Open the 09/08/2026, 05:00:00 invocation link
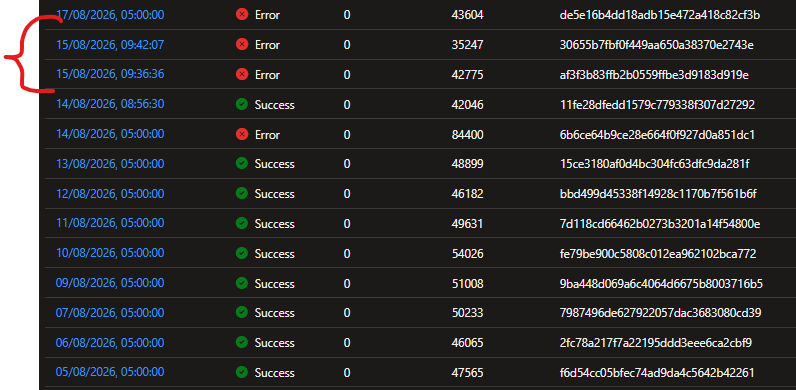This screenshot has width=796, height=390. click(x=110, y=283)
